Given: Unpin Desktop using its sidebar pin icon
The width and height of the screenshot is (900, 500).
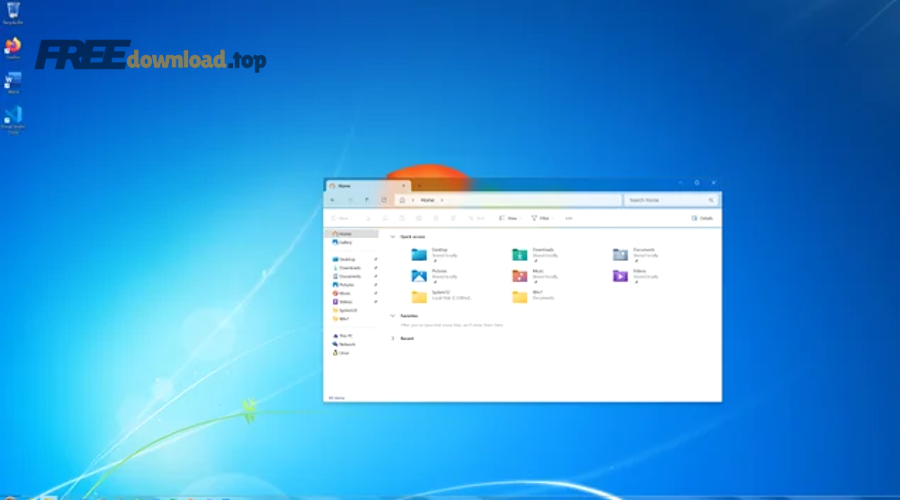Looking at the screenshot, I should [375, 259].
